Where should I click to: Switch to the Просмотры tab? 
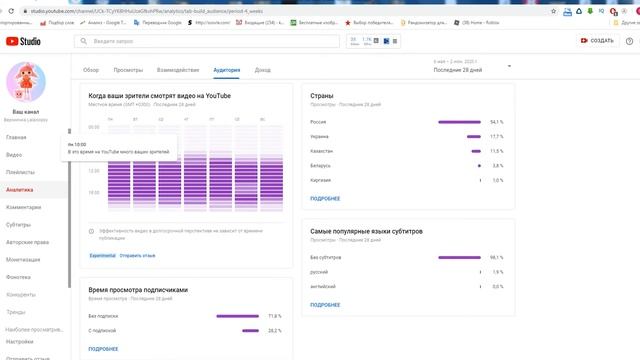[x=128, y=70]
